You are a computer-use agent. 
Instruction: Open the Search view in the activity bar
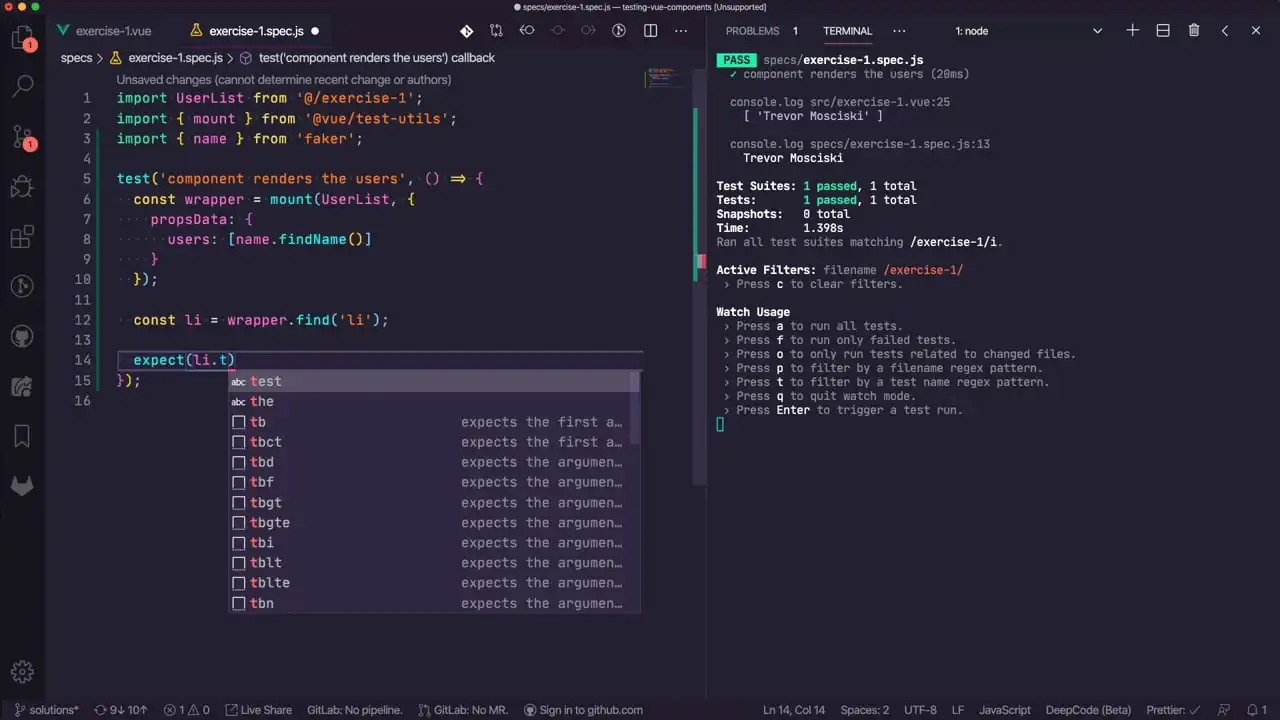[22, 87]
